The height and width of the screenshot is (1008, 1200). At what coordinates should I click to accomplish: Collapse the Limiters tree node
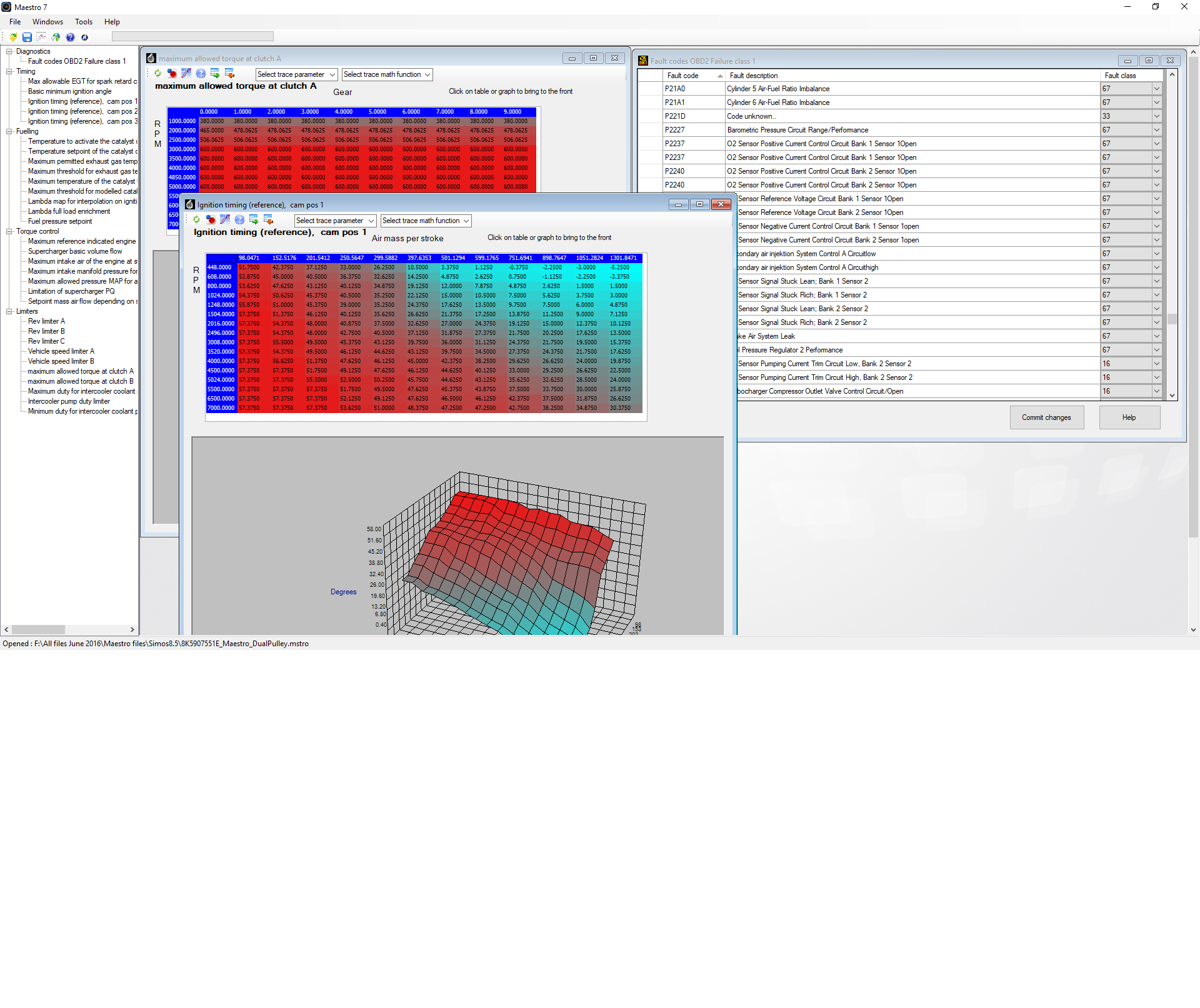coord(9,311)
